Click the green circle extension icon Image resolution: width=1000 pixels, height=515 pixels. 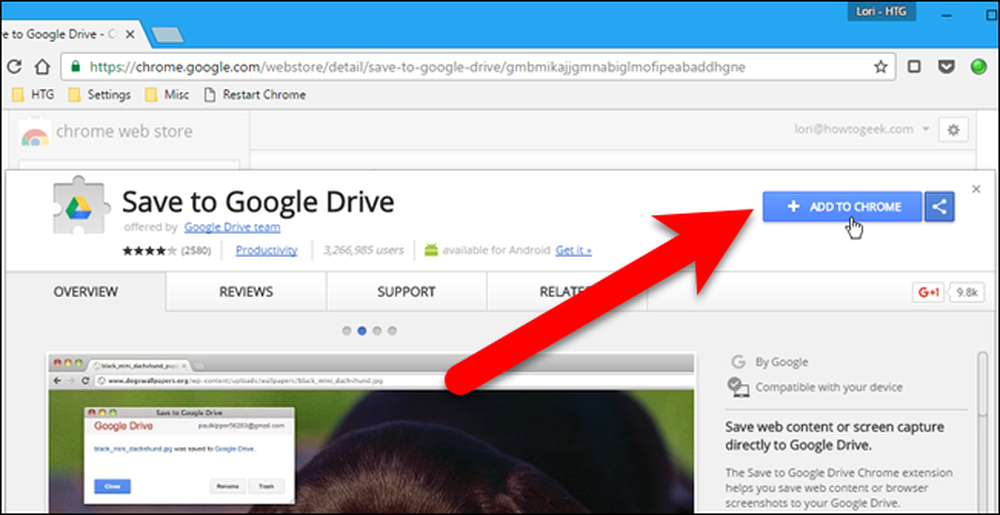click(978, 67)
